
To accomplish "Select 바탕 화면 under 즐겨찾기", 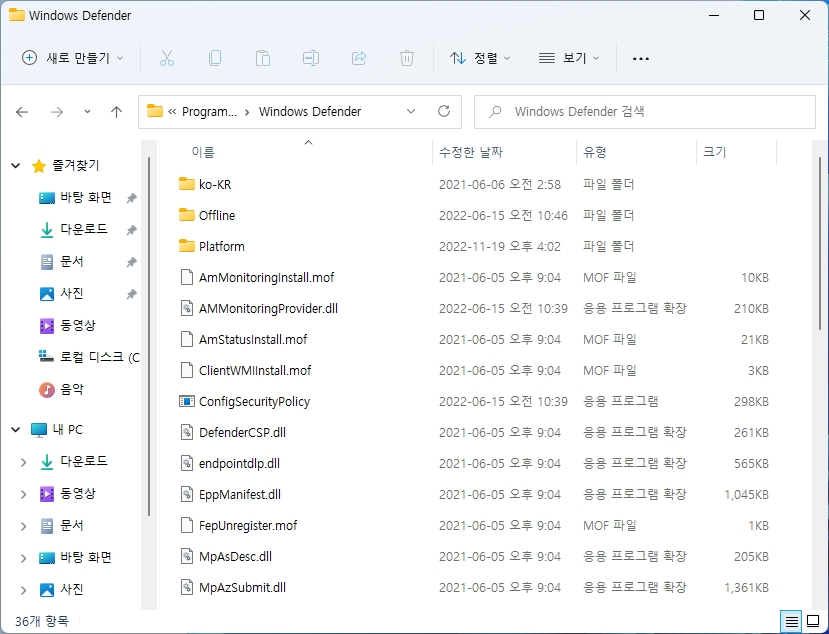I will [x=86, y=198].
